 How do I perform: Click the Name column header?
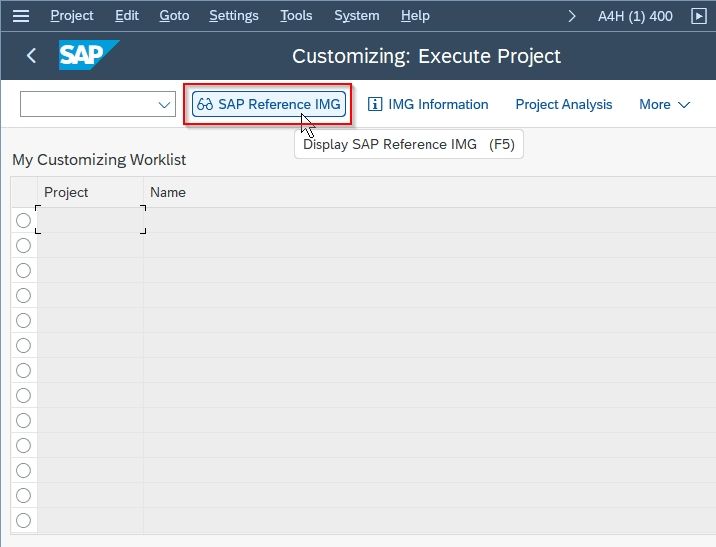429,192
